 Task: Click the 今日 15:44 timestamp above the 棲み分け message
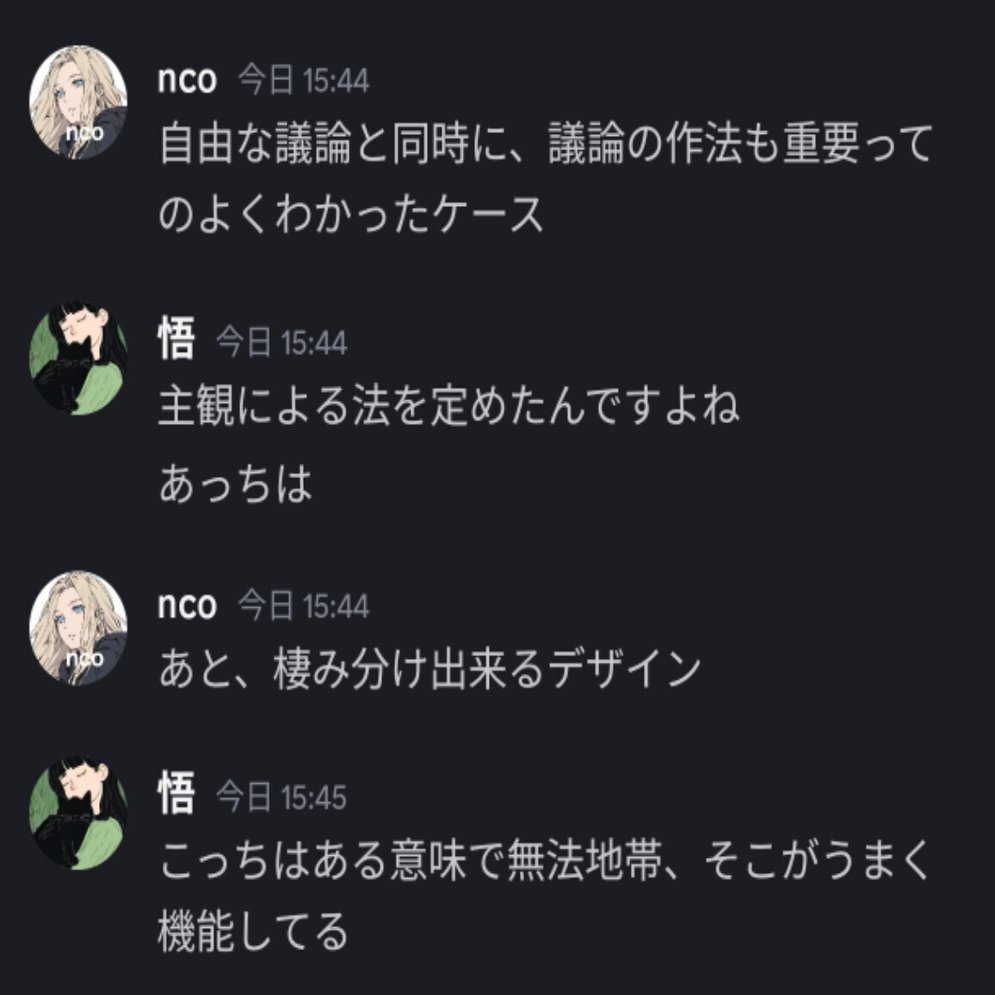tap(303, 605)
